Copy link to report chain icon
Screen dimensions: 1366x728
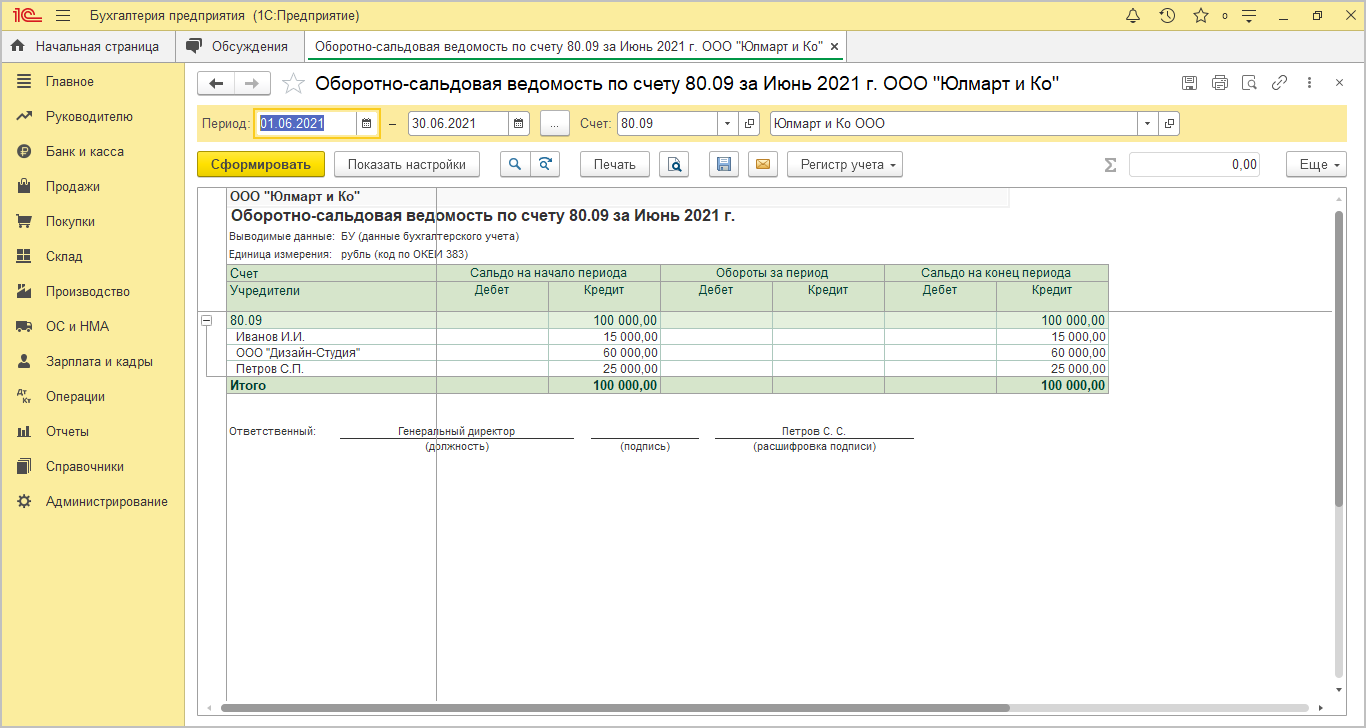(x=1279, y=84)
